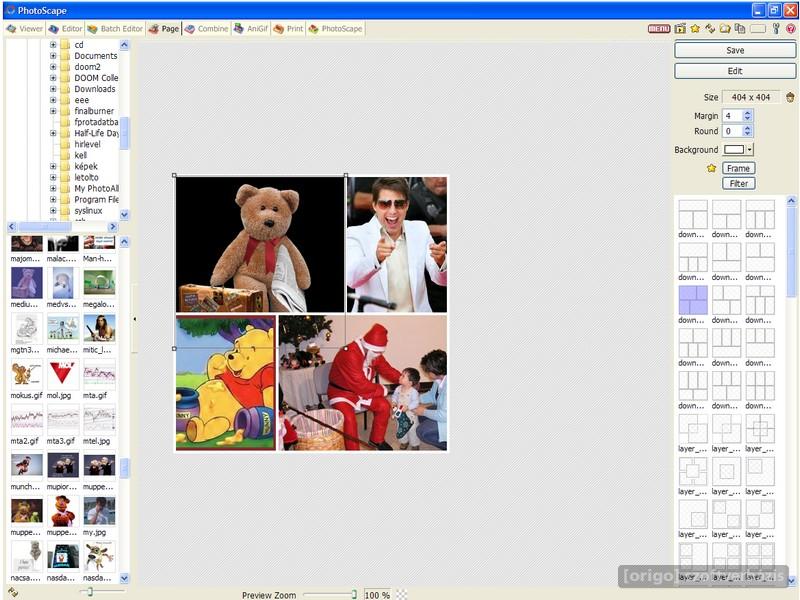The image size is (800, 600).
Task: Decrease the Margin value with down arrow
Action: (747, 119)
